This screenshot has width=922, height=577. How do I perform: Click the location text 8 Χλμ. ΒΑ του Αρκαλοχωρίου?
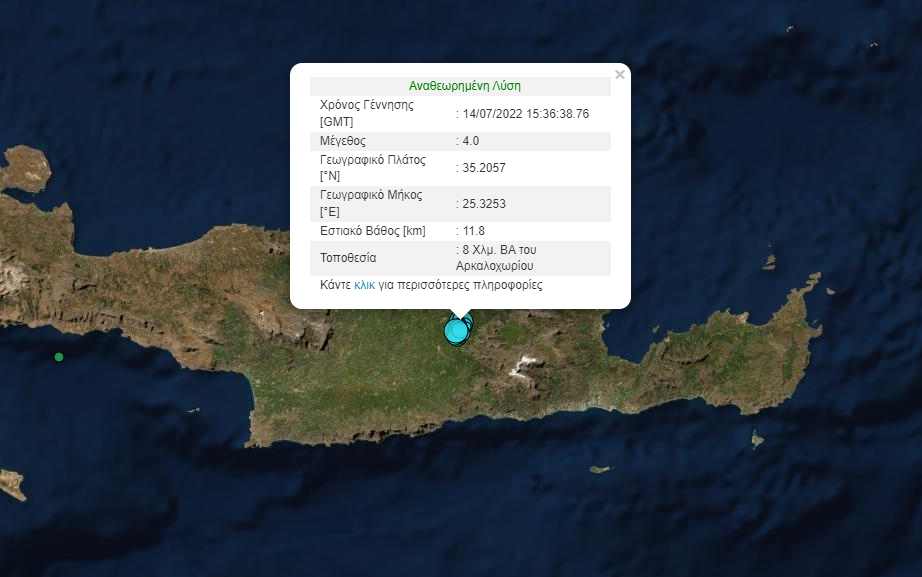[496, 258]
